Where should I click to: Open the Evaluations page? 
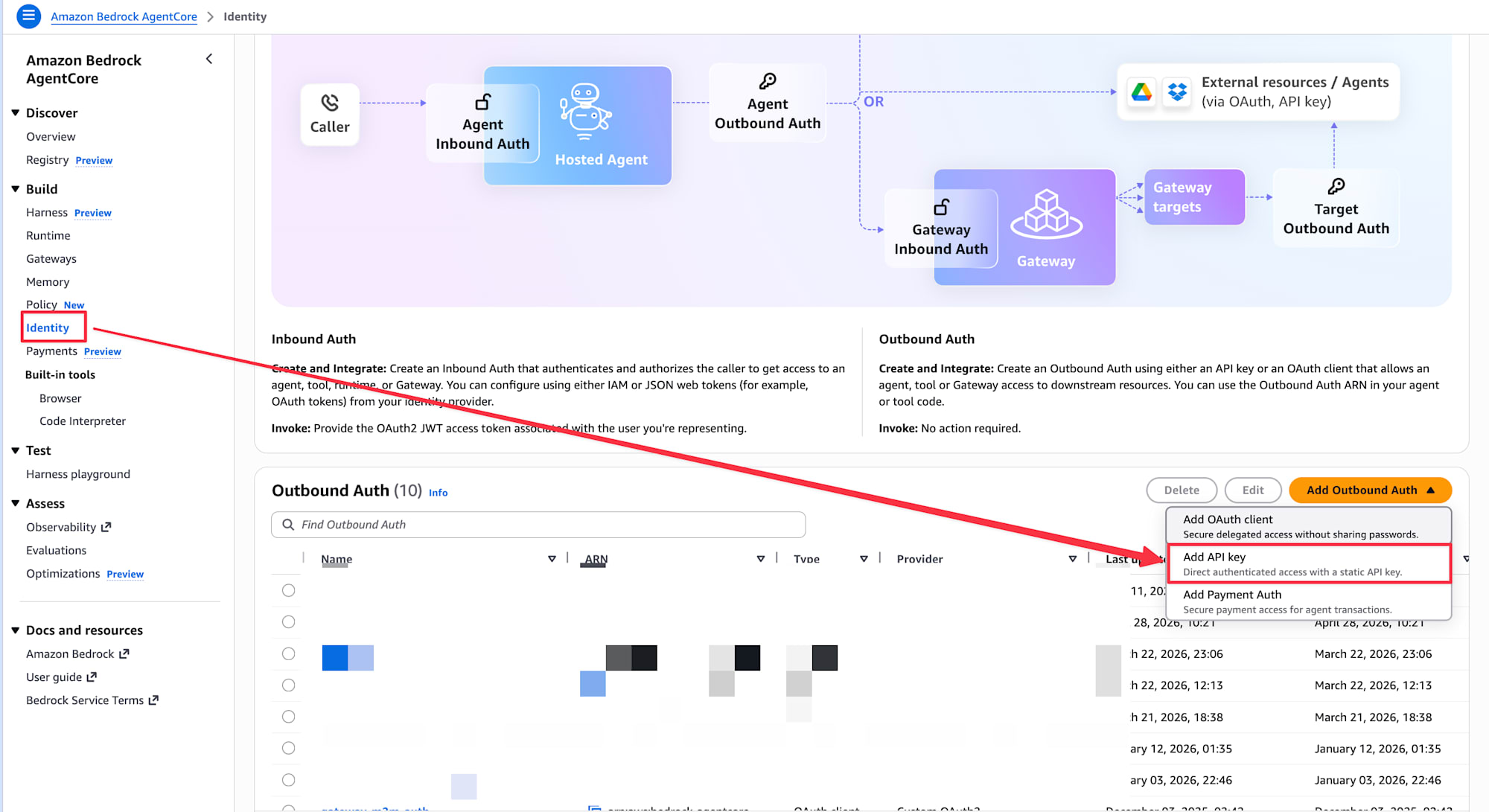tap(56, 550)
